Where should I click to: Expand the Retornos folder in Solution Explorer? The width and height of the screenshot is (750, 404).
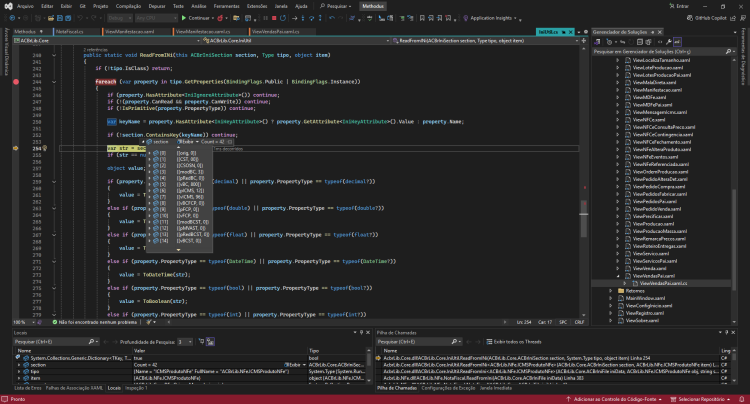610,291
